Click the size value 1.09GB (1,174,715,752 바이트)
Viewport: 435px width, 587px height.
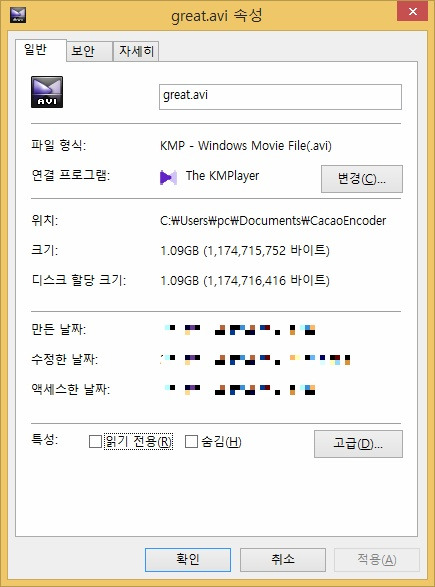click(x=245, y=250)
